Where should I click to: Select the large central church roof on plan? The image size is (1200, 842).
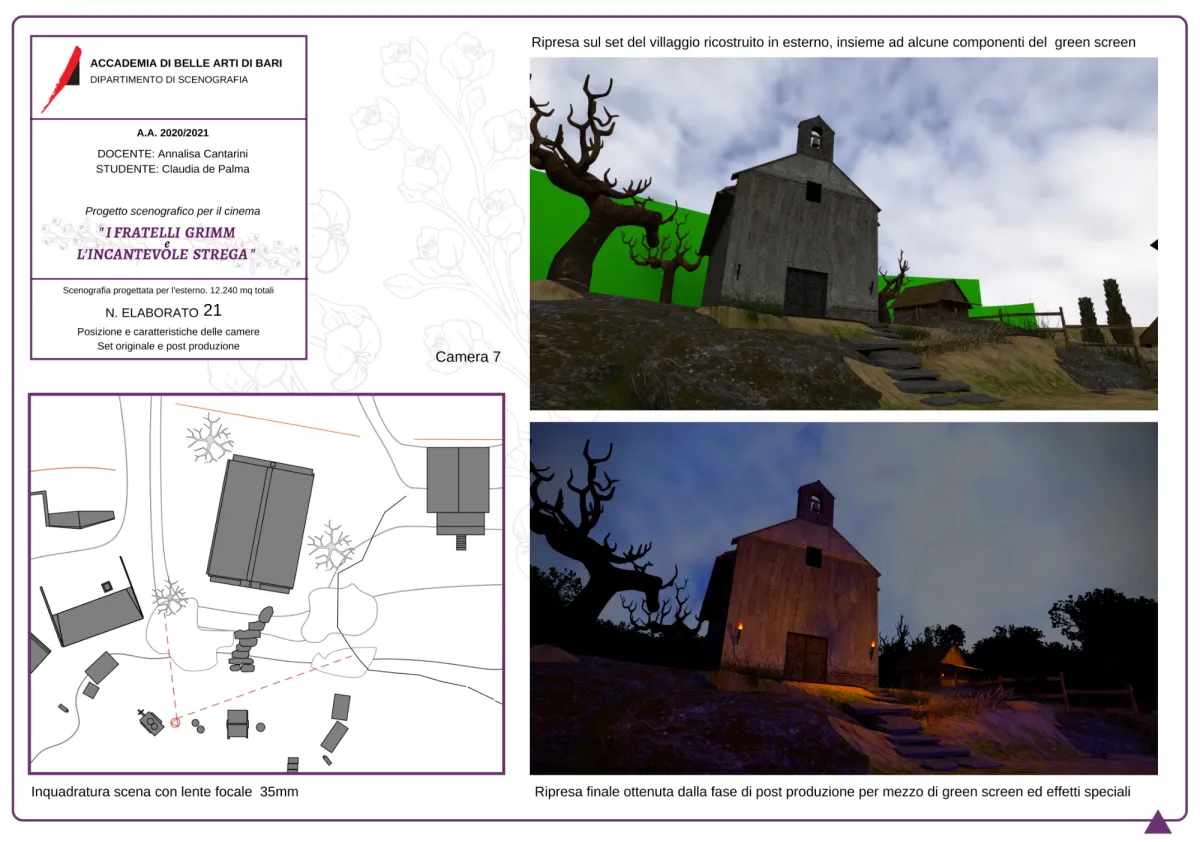[261, 523]
